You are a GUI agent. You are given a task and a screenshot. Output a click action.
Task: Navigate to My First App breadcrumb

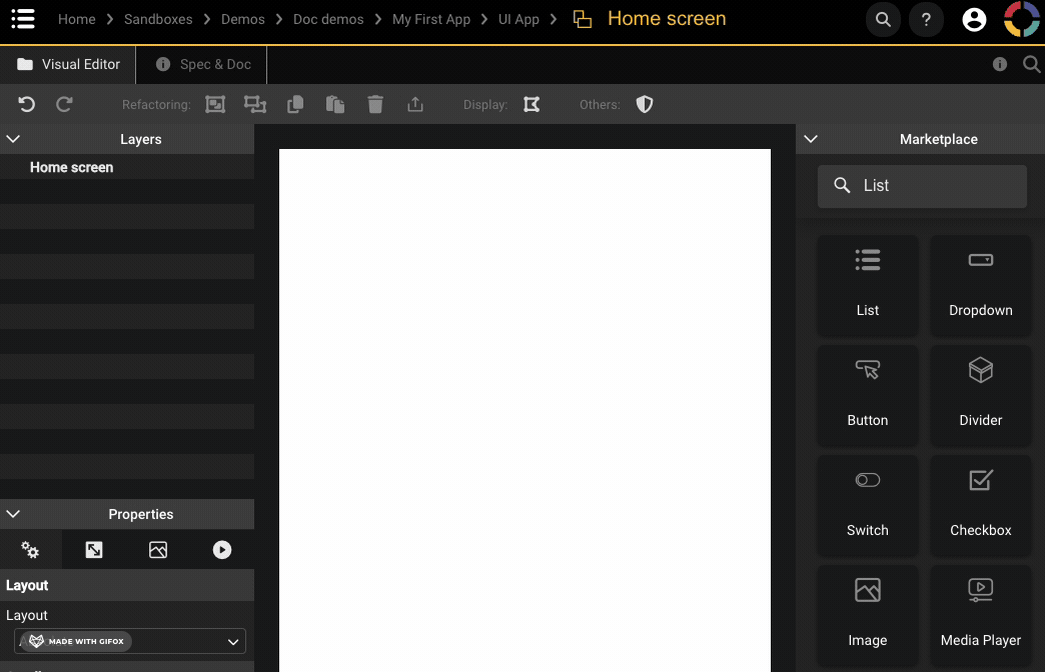click(x=431, y=19)
